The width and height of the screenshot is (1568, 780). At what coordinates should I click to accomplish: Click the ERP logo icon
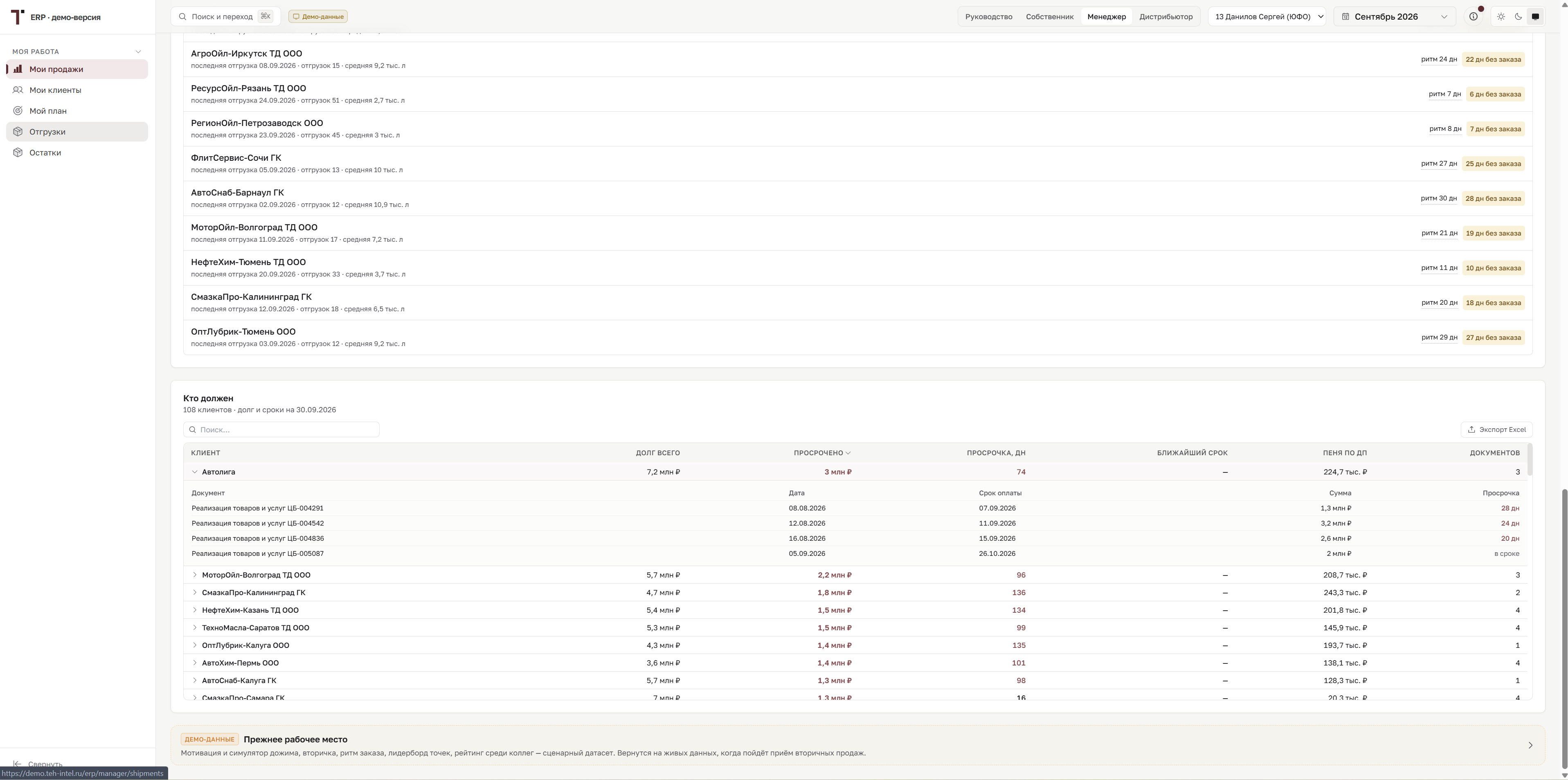click(x=18, y=17)
